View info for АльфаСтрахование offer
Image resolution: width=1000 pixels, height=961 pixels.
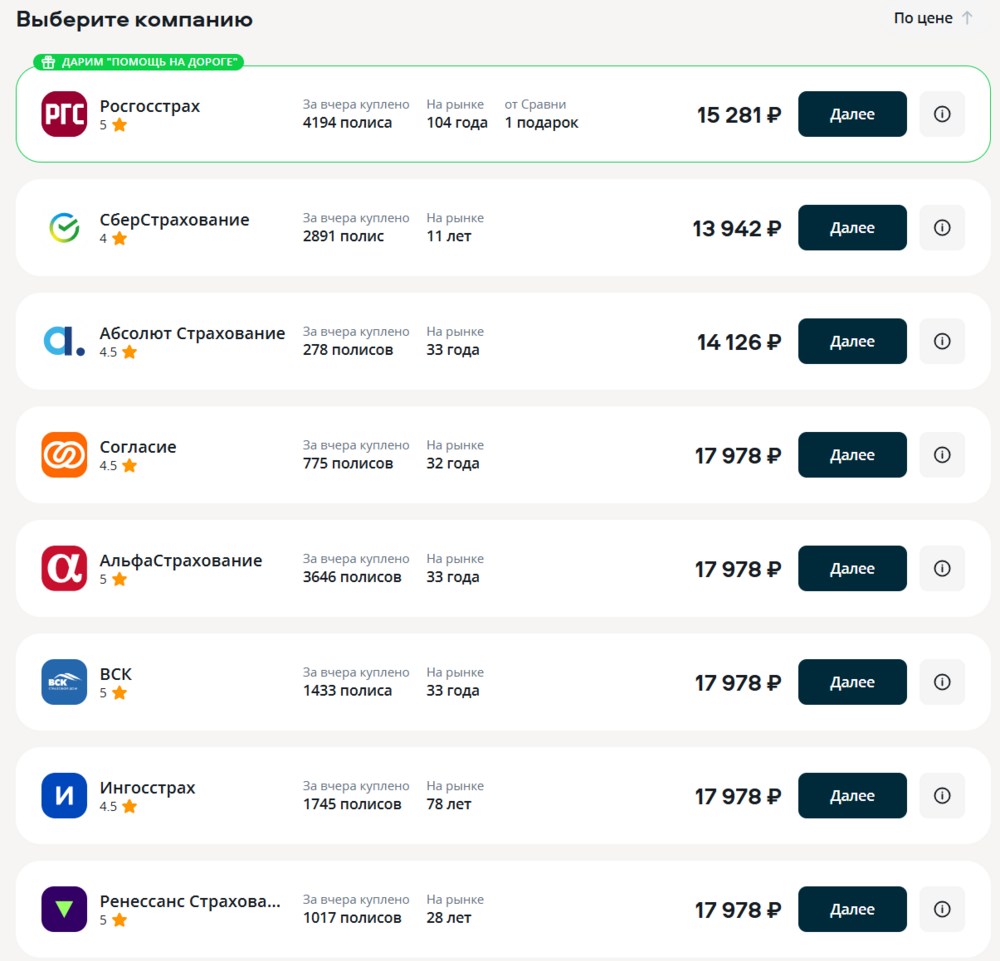[942, 568]
